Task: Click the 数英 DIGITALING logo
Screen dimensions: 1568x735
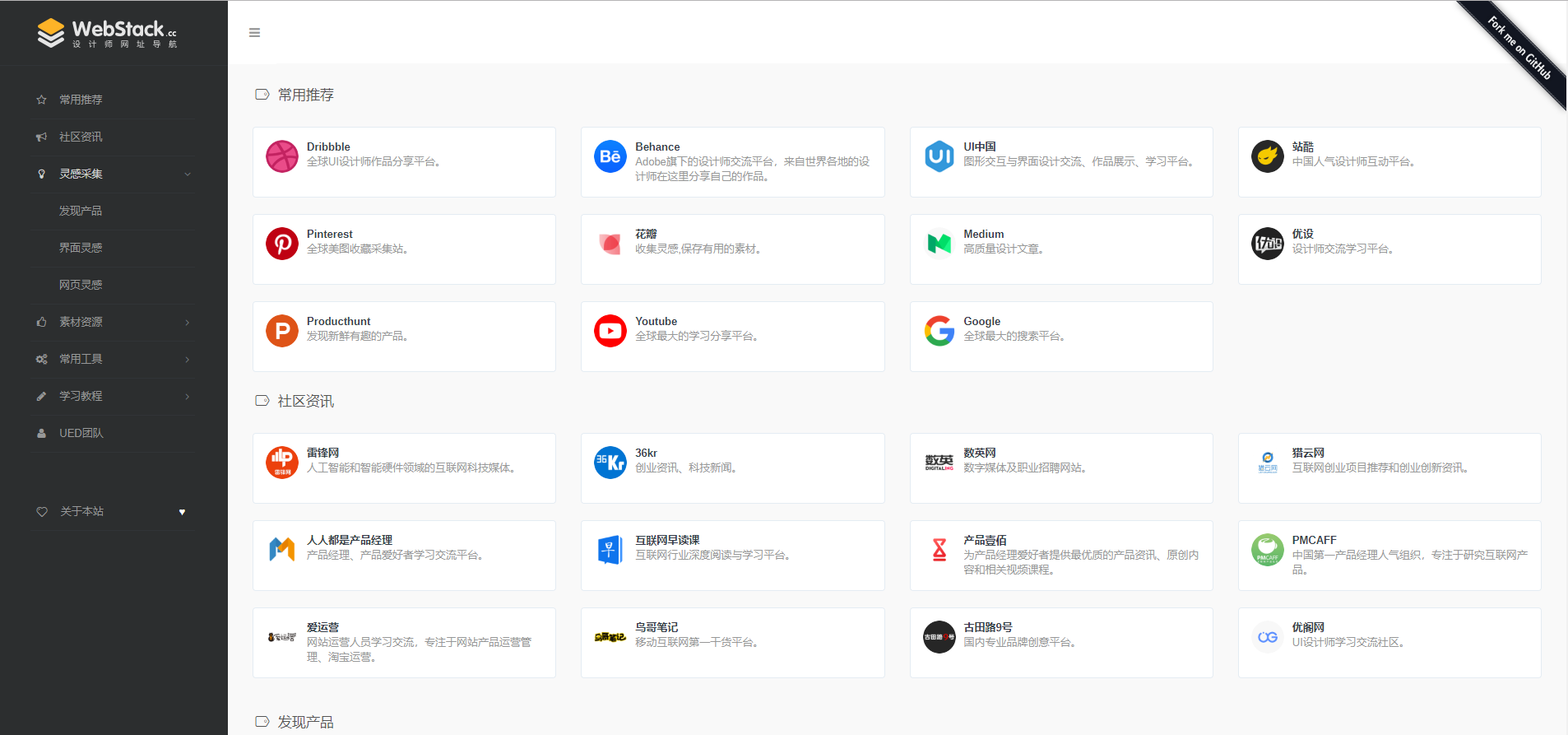Action: 939,463
